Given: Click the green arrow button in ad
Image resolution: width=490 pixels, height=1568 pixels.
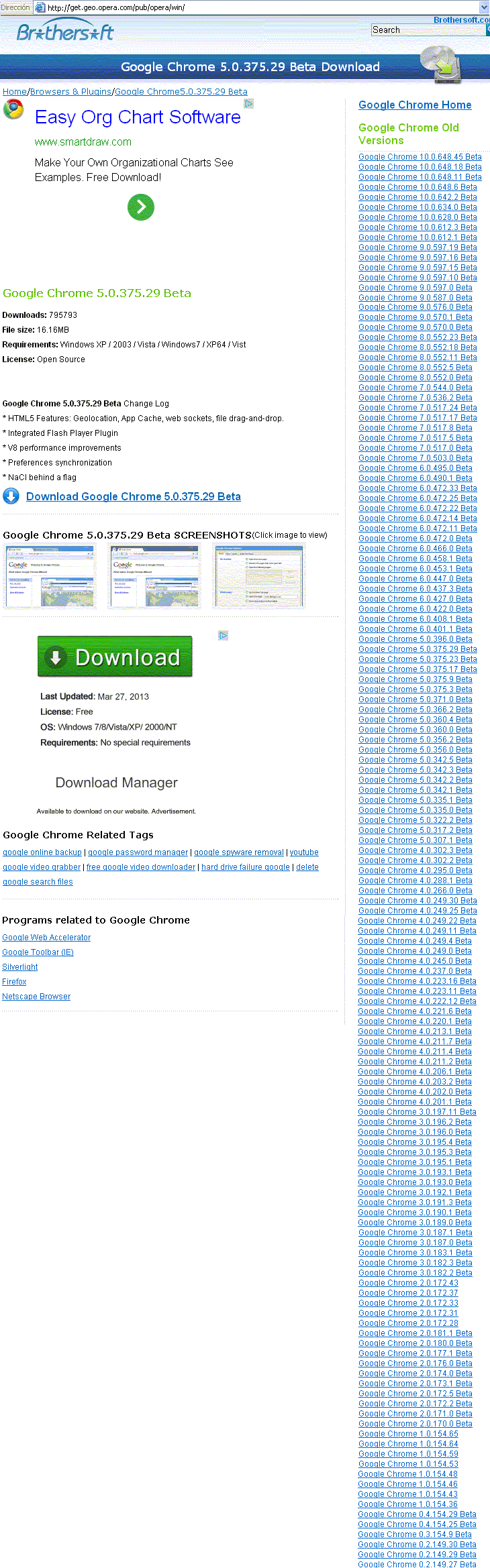Looking at the screenshot, I should click(x=141, y=207).
